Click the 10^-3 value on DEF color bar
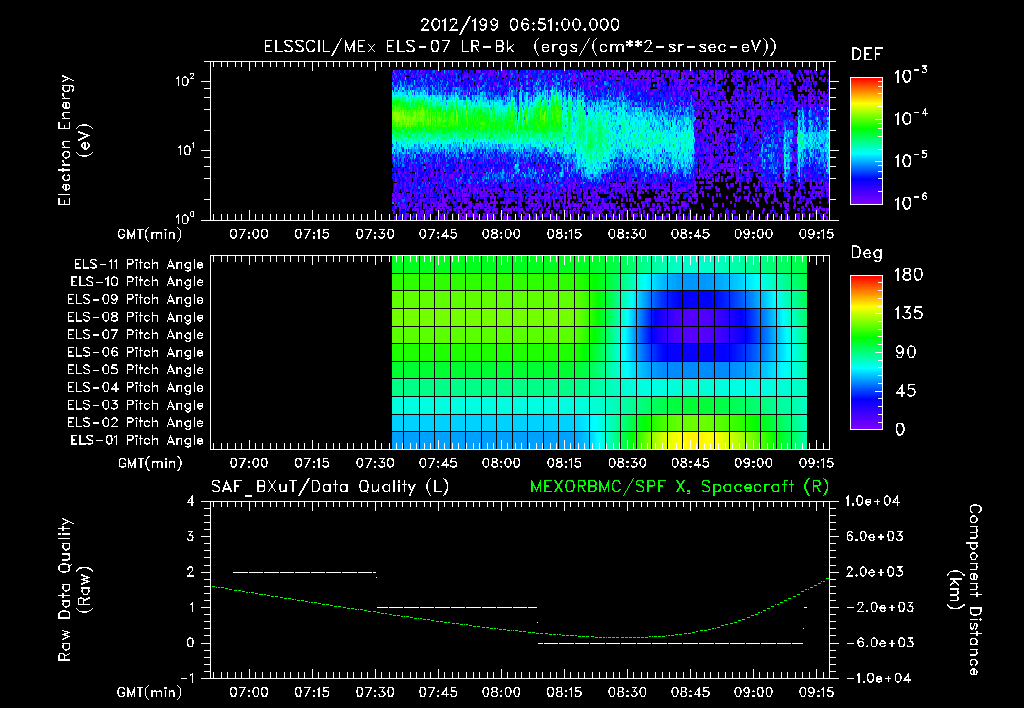 [910, 76]
